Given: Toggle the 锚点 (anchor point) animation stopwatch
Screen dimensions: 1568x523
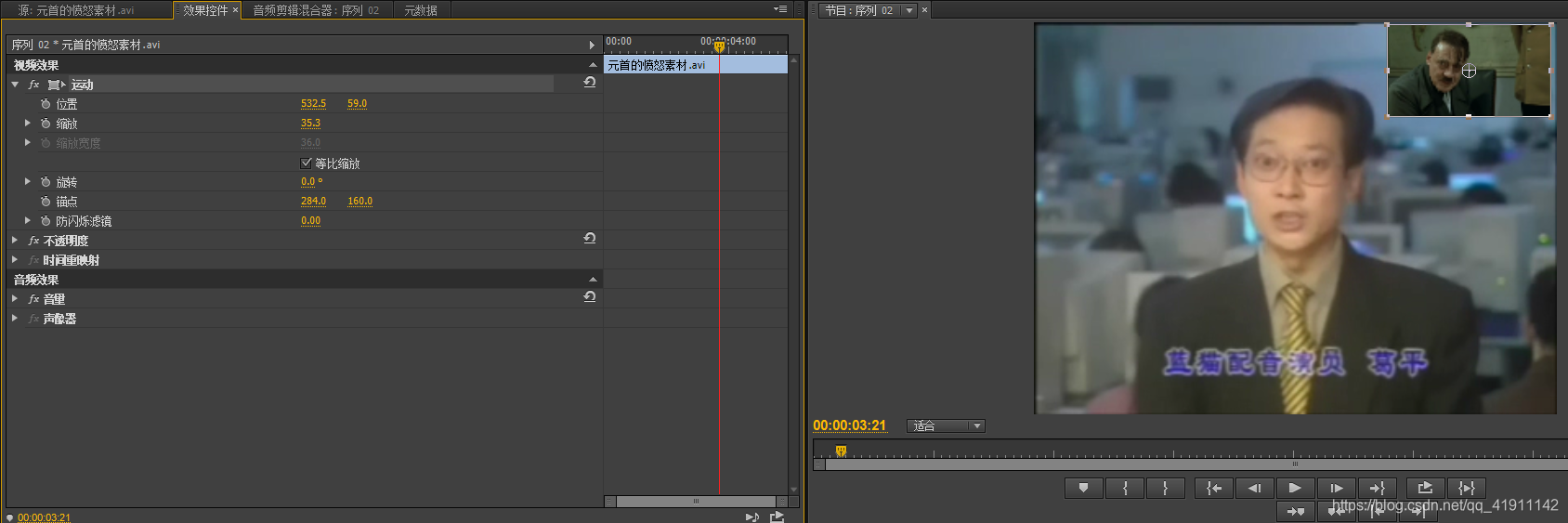Looking at the screenshot, I should pyautogui.click(x=46, y=202).
